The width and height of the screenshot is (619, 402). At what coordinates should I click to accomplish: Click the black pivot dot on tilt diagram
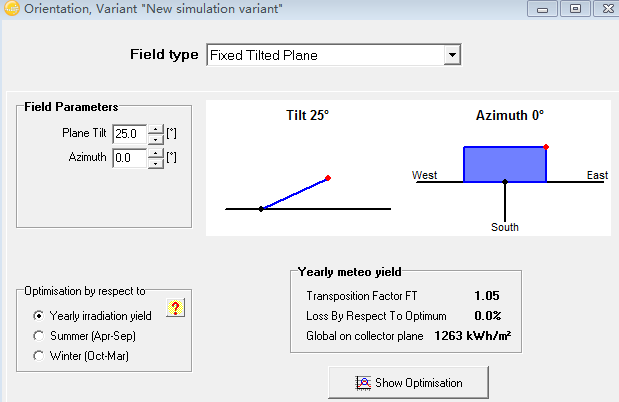coord(261,209)
